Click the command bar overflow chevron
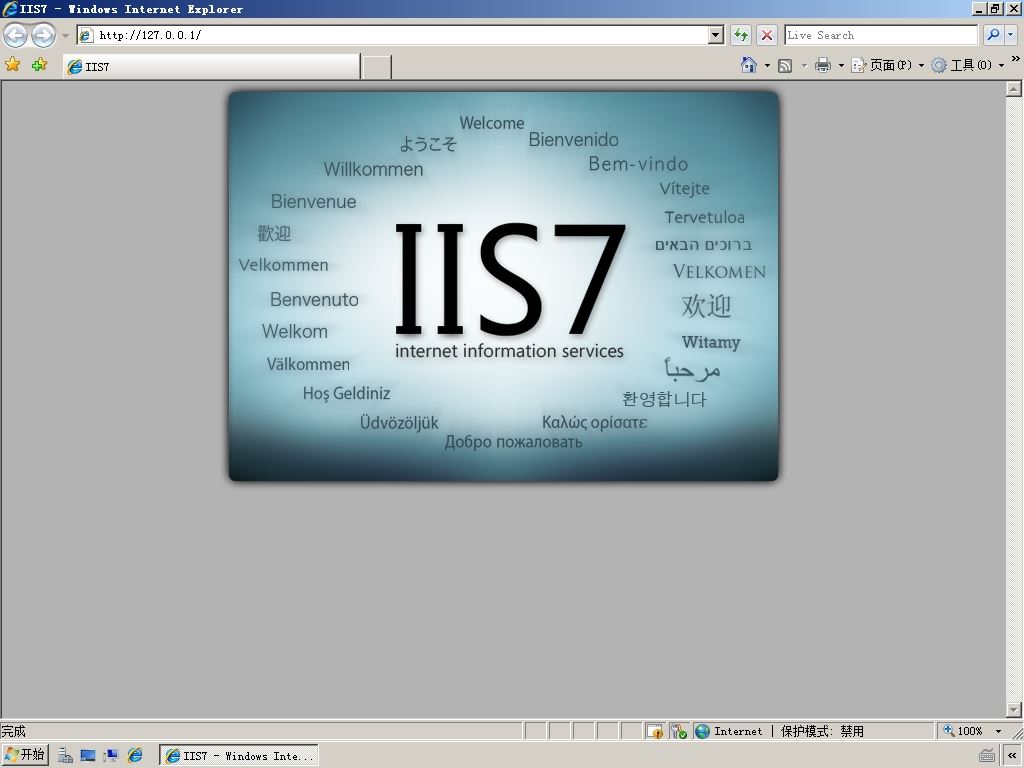Image resolution: width=1024 pixels, height=768 pixels. click(x=1015, y=59)
